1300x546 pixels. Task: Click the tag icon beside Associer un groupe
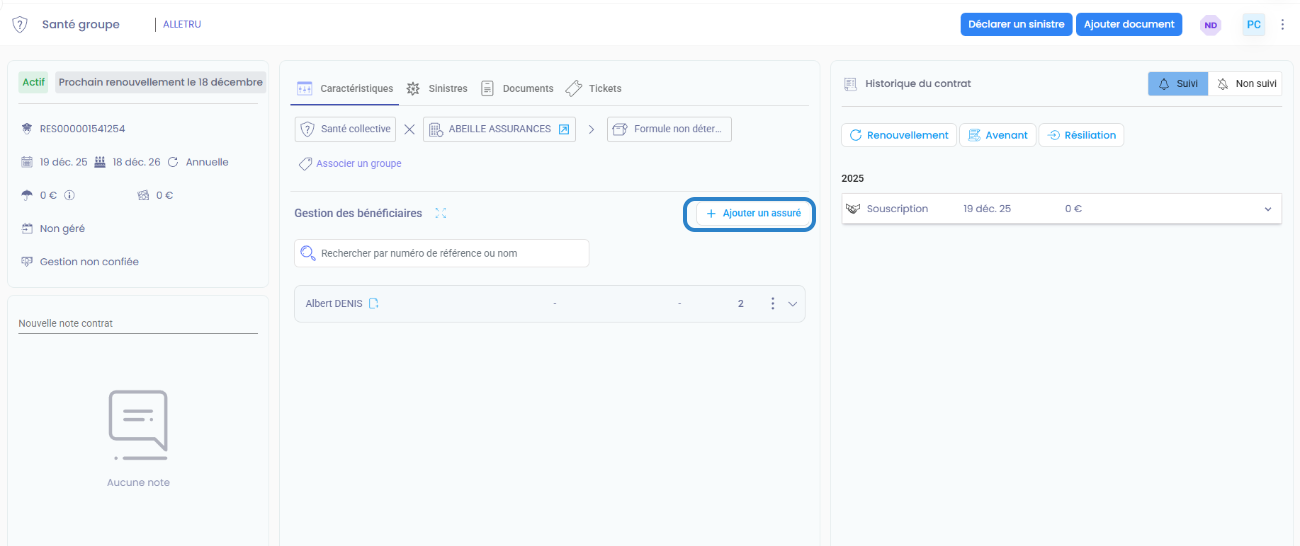[305, 163]
